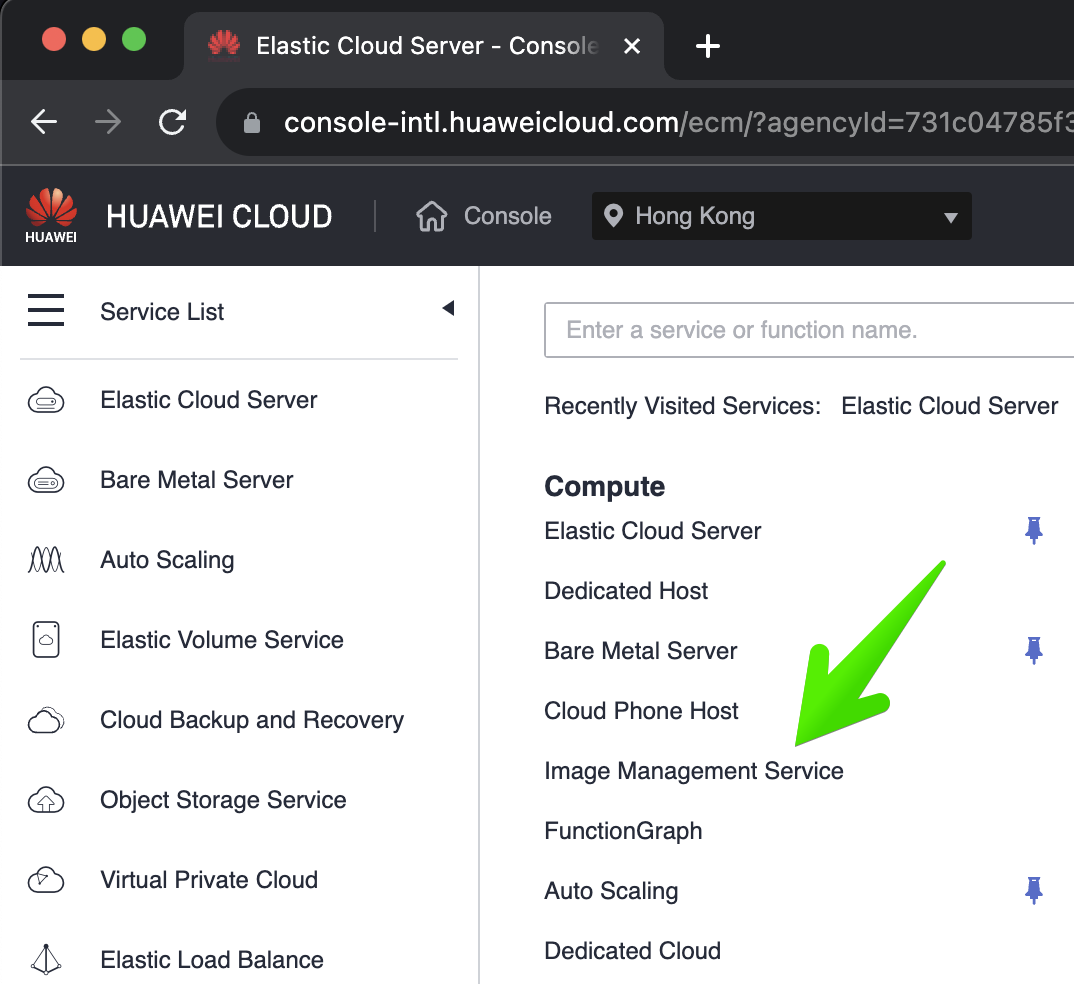Collapse the service panel with triangle arrow
The image size is (1074, 984).
[x=449, y=308]
